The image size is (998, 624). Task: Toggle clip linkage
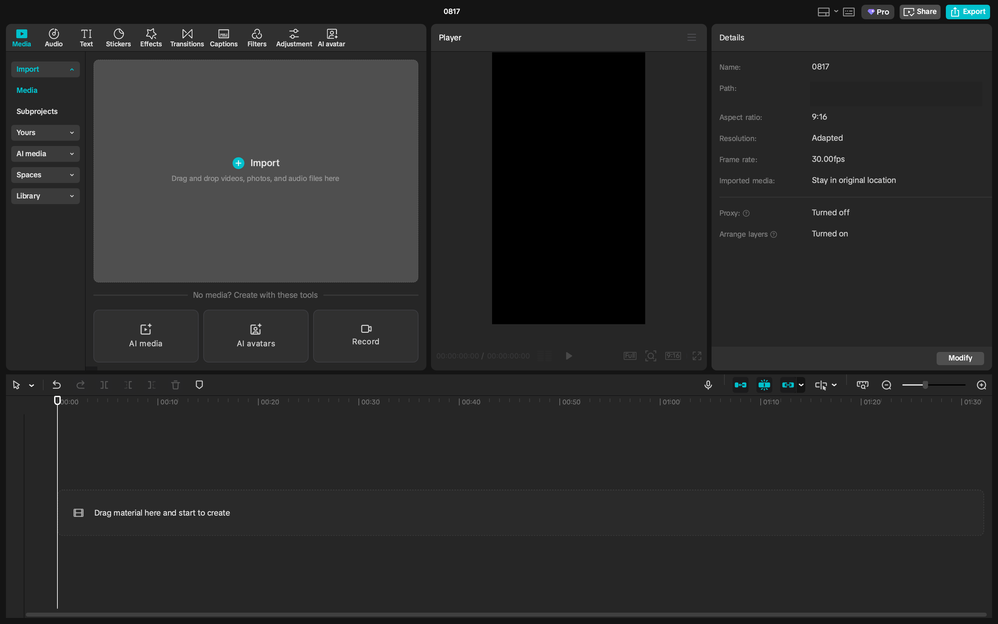coord(788,385)
